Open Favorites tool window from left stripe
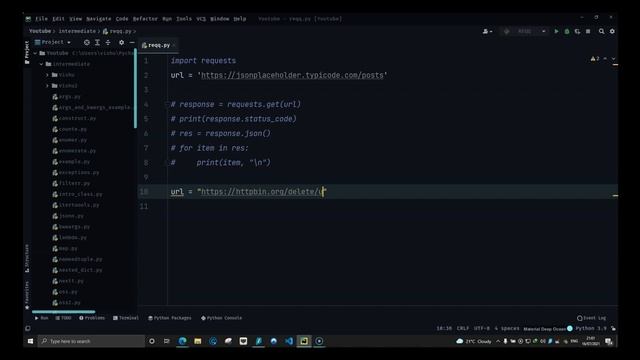640x360 pixels. click(27, 295)
